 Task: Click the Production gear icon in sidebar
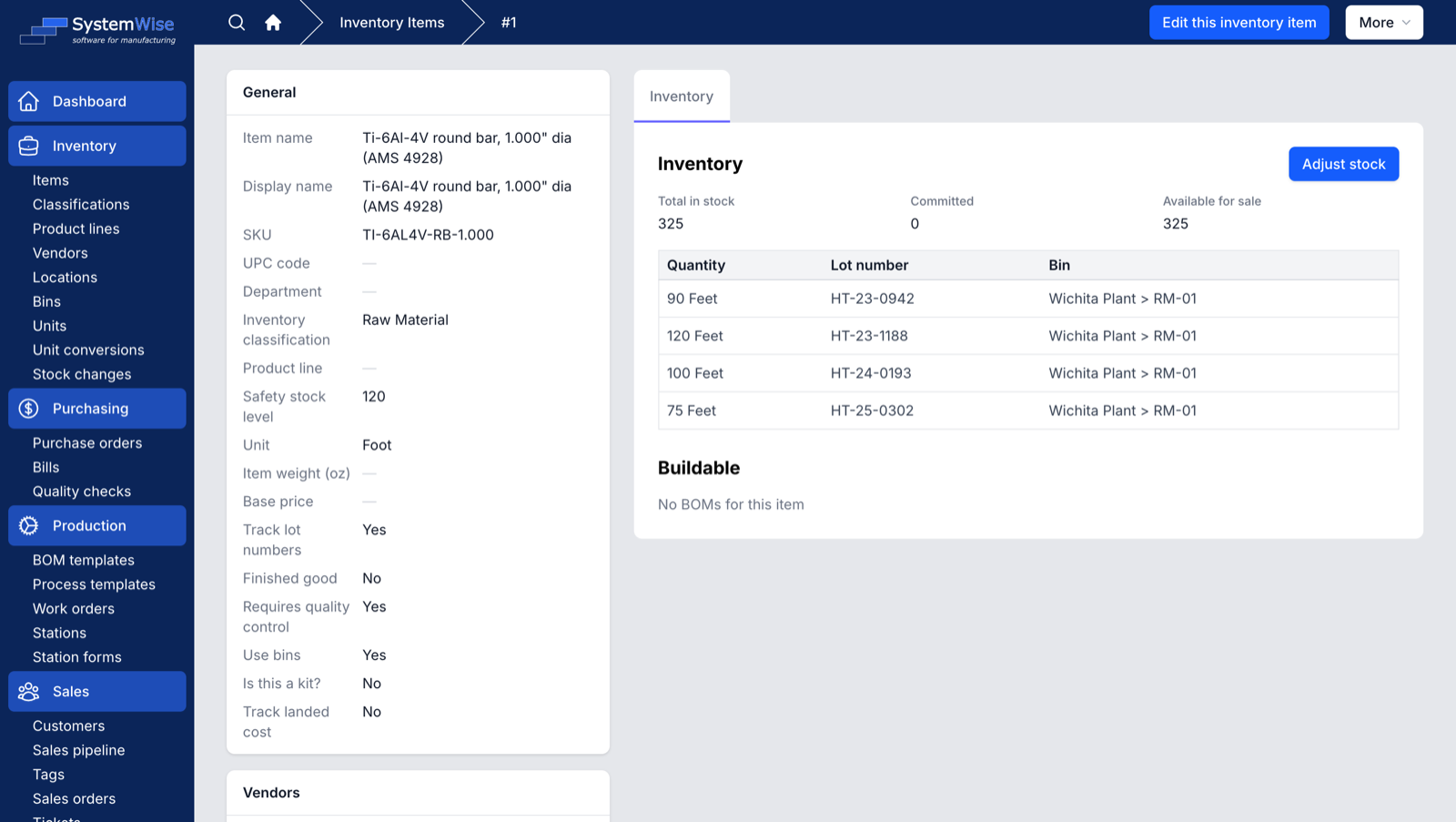pyautogui.click(x=29, y=525)
